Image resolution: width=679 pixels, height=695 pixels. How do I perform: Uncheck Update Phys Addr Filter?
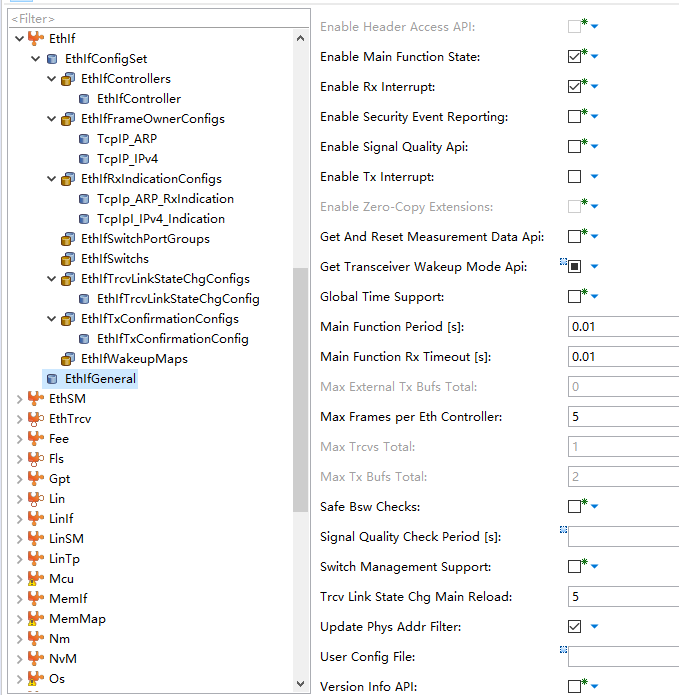[x=574, y=626]
